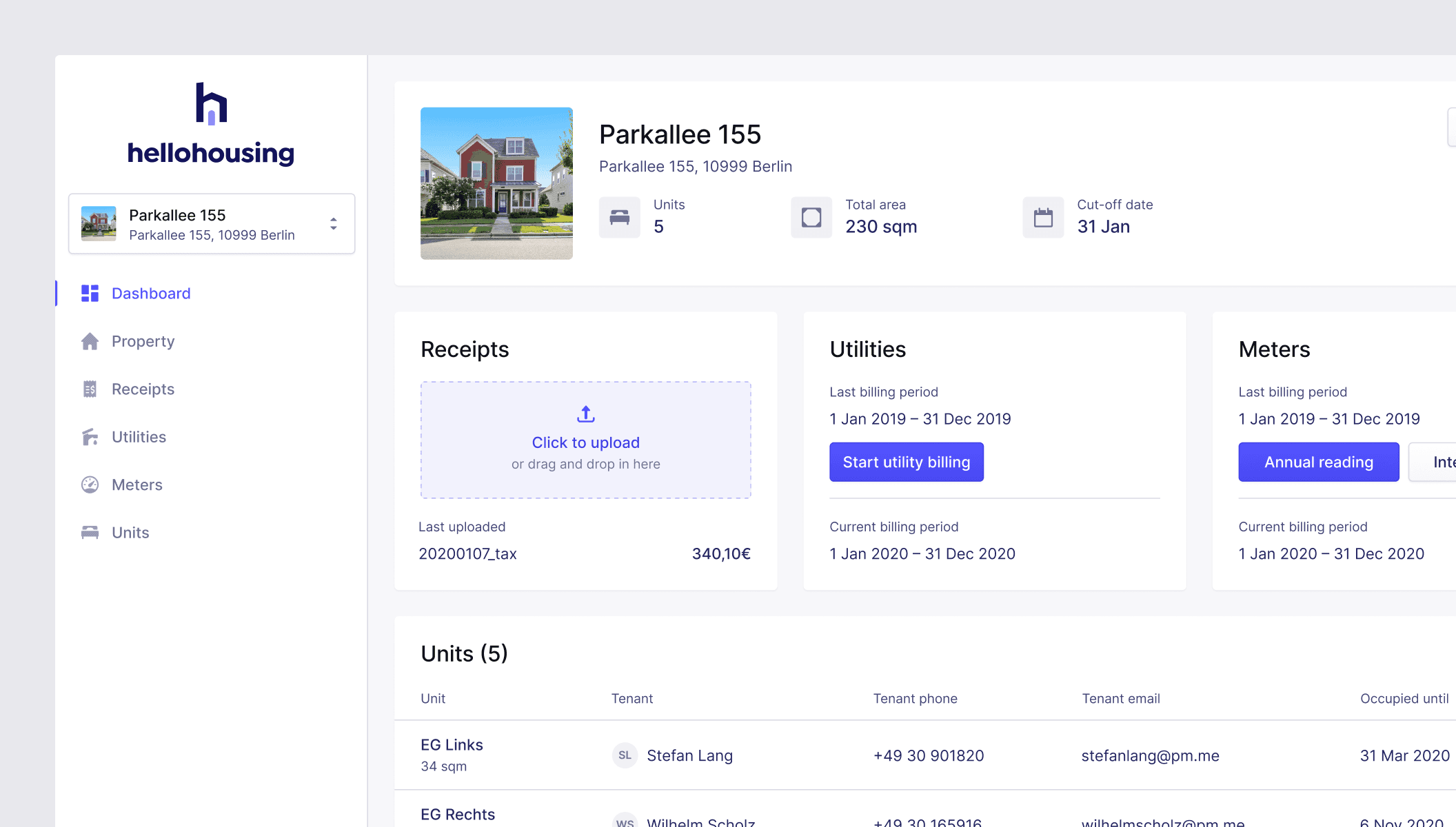The height and width of the screenshot is (827, 1456).
Task: Click the Meters gauge icon
Action: pos(90,484)
